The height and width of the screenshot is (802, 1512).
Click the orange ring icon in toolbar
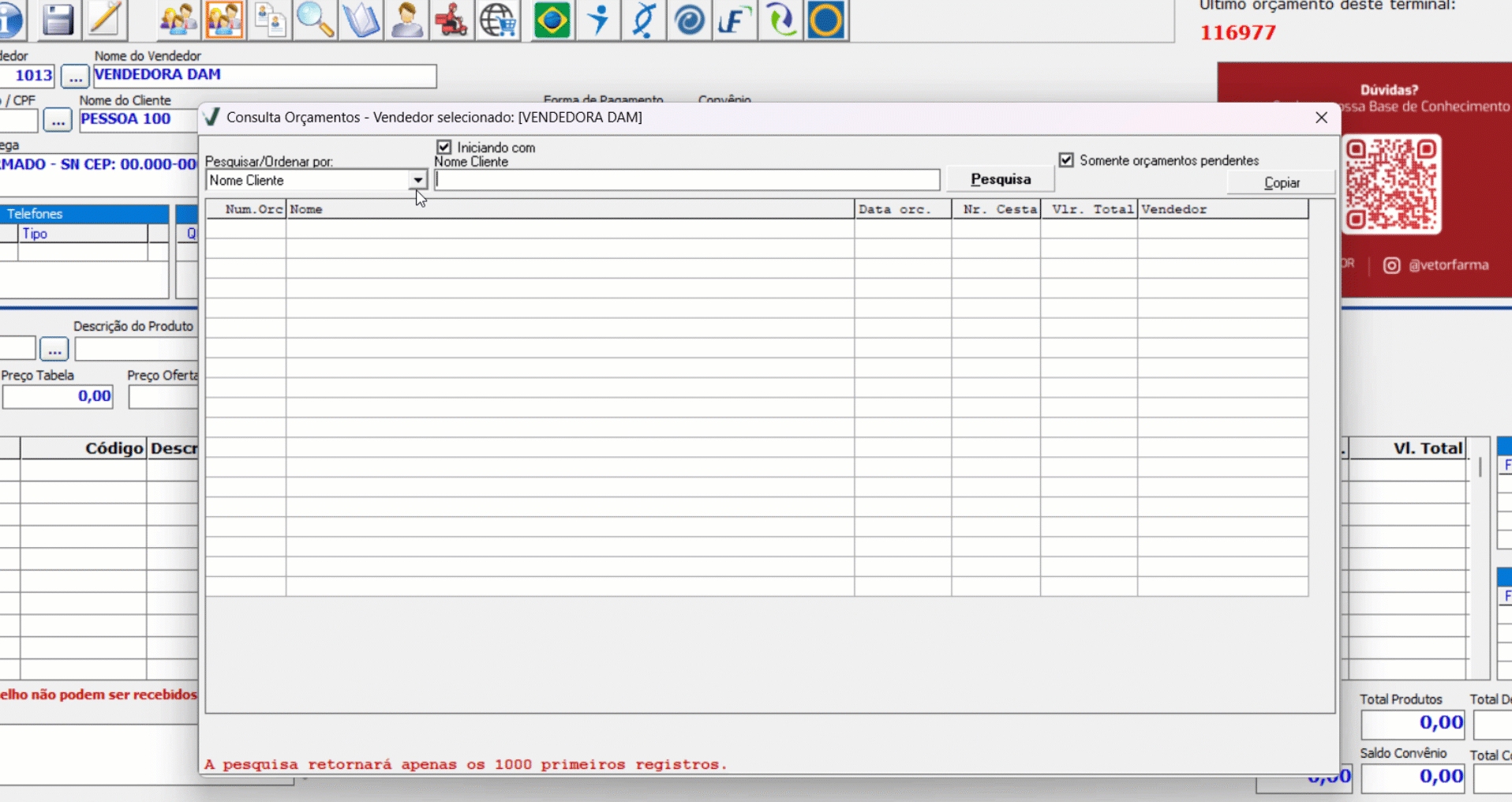[826, 20]
